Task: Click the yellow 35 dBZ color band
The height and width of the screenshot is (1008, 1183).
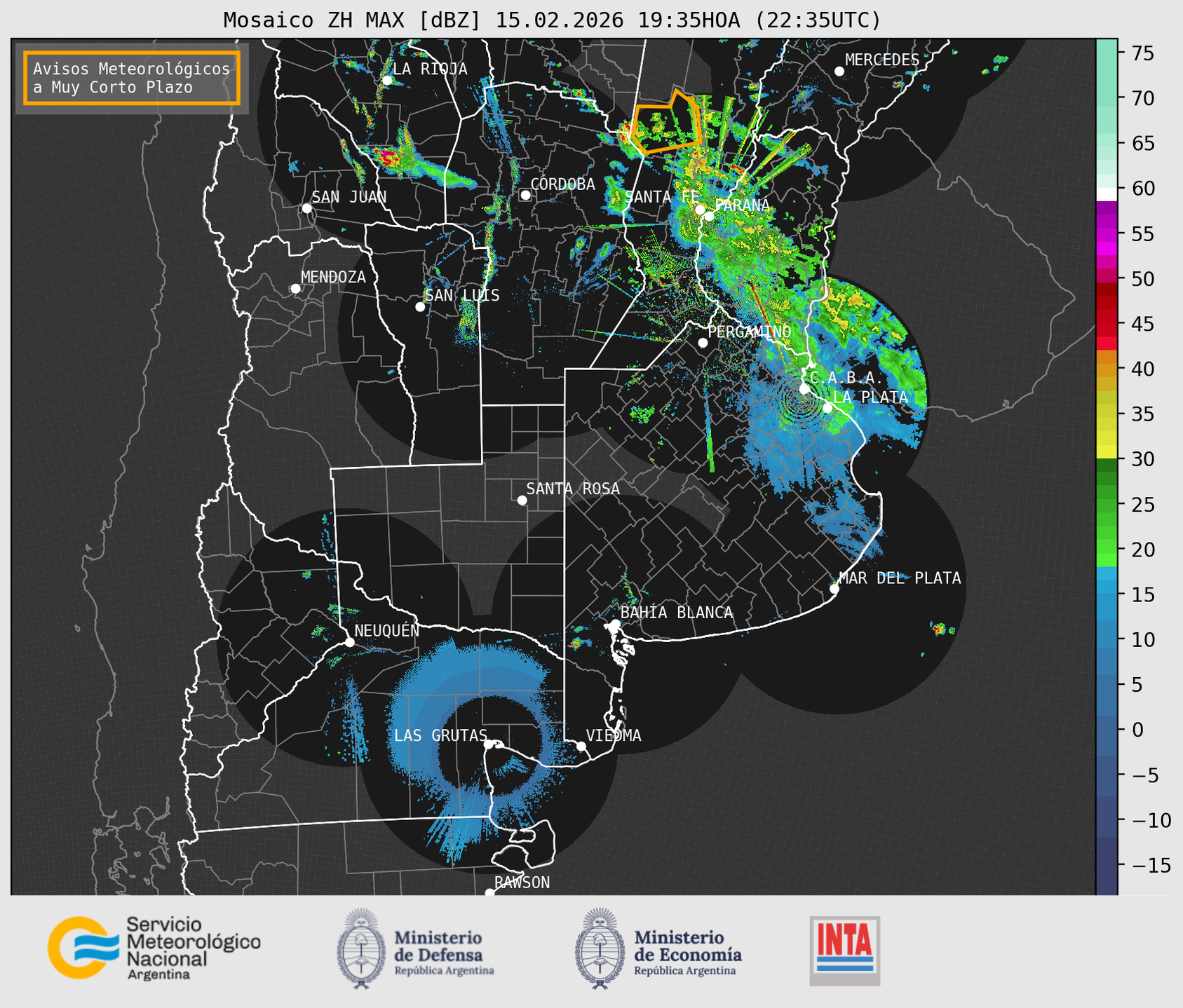Action: coord(1107,414)
